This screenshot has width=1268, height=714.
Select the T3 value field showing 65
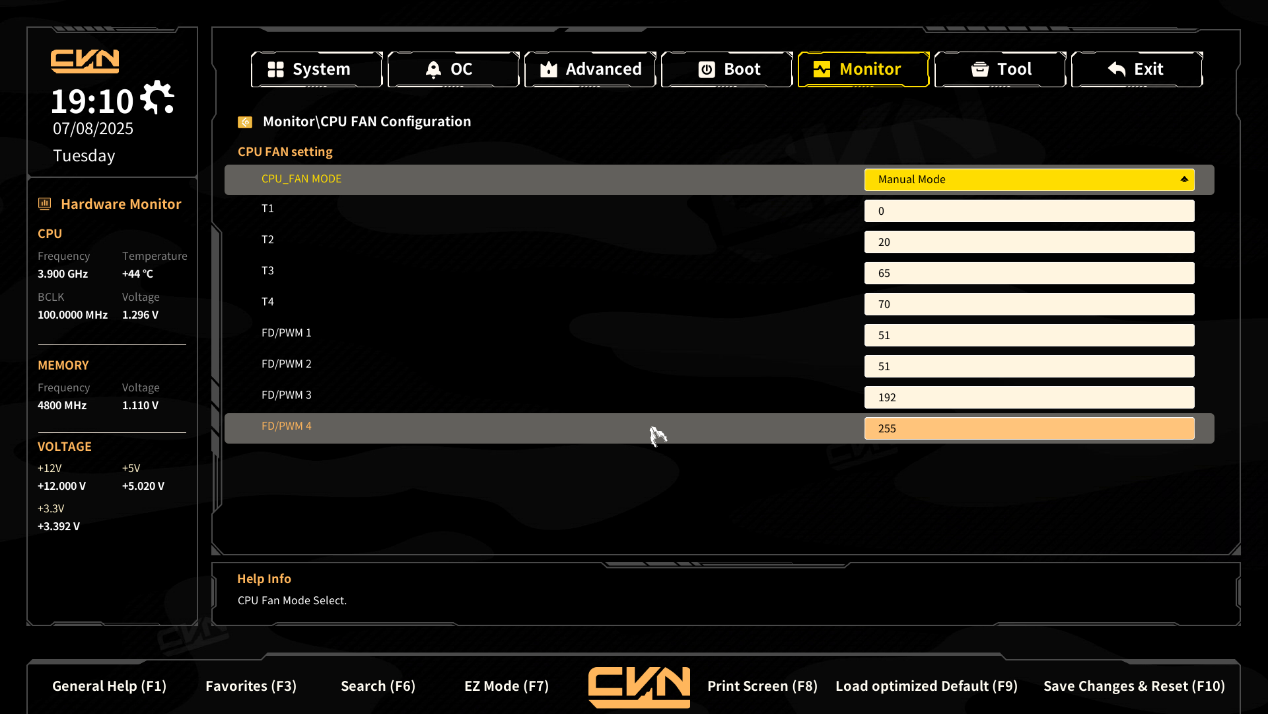coord(1029,273)
